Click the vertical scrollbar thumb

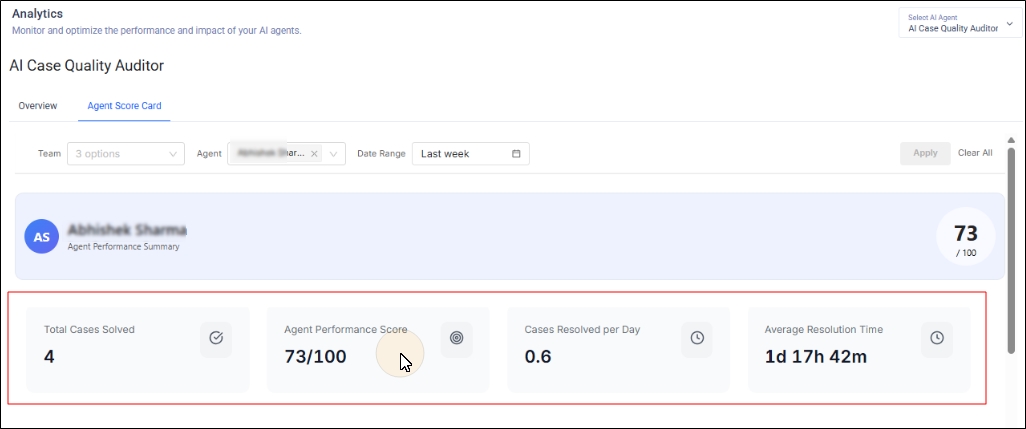[1011, 250]
